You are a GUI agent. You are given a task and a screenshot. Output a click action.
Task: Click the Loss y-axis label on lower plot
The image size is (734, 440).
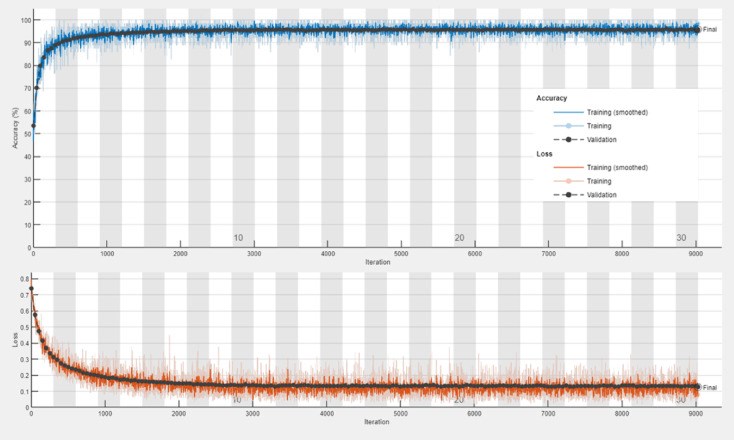(15, 340)
